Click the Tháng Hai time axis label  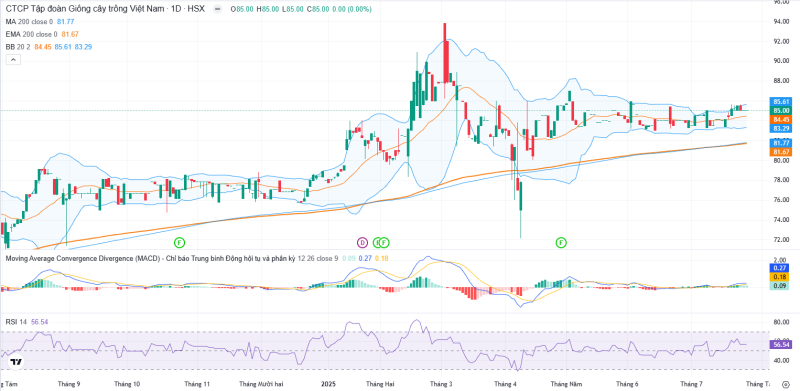point(380,384)
